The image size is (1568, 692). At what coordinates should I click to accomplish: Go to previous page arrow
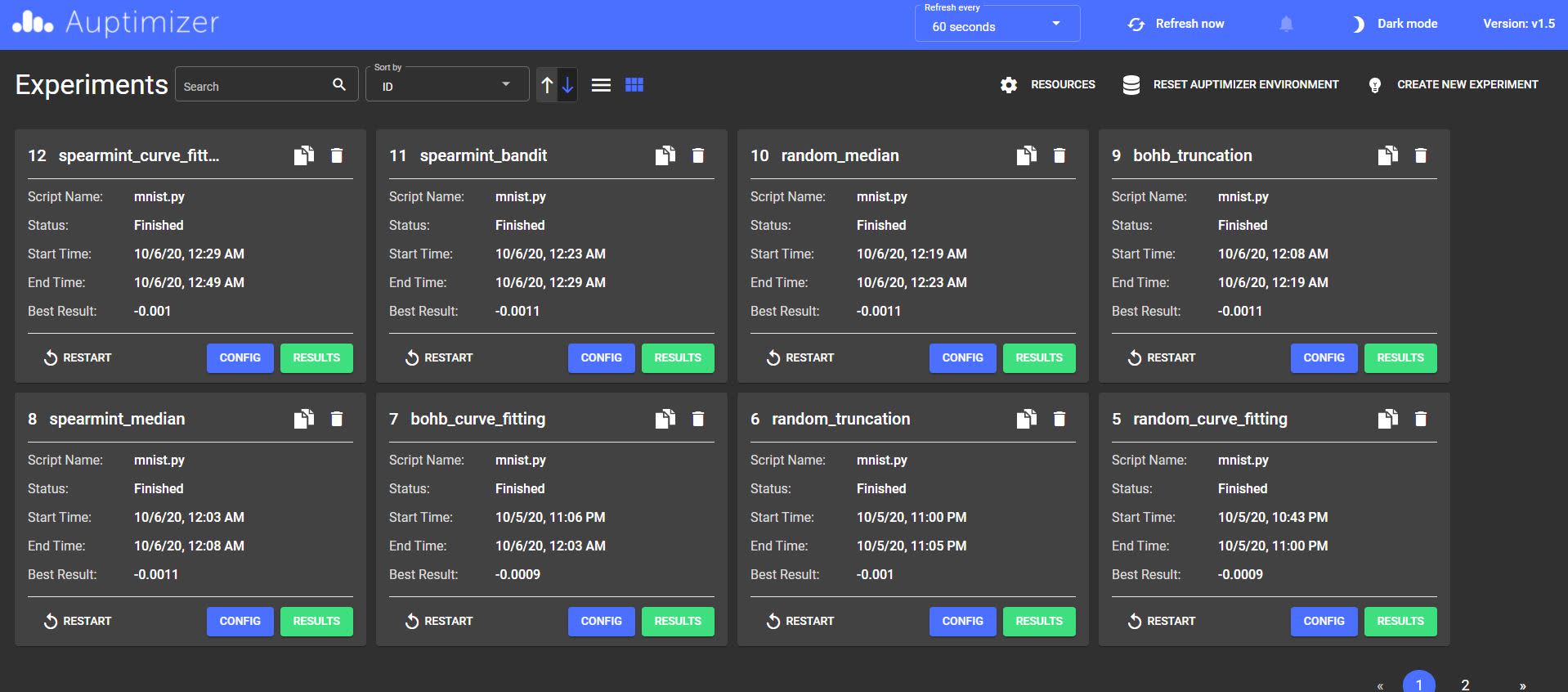pyautogui.click(x=1380, y=685)
